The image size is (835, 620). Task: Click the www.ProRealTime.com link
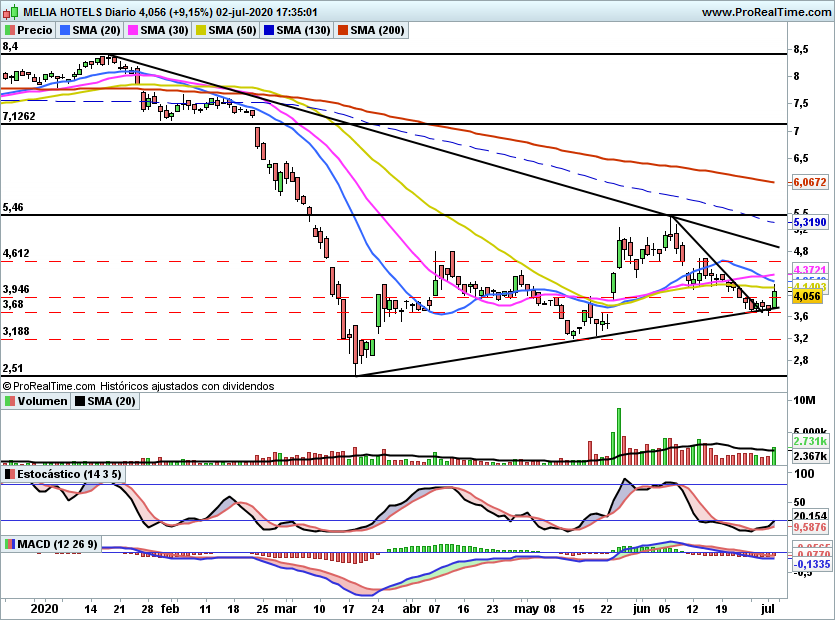click(766, 12)
